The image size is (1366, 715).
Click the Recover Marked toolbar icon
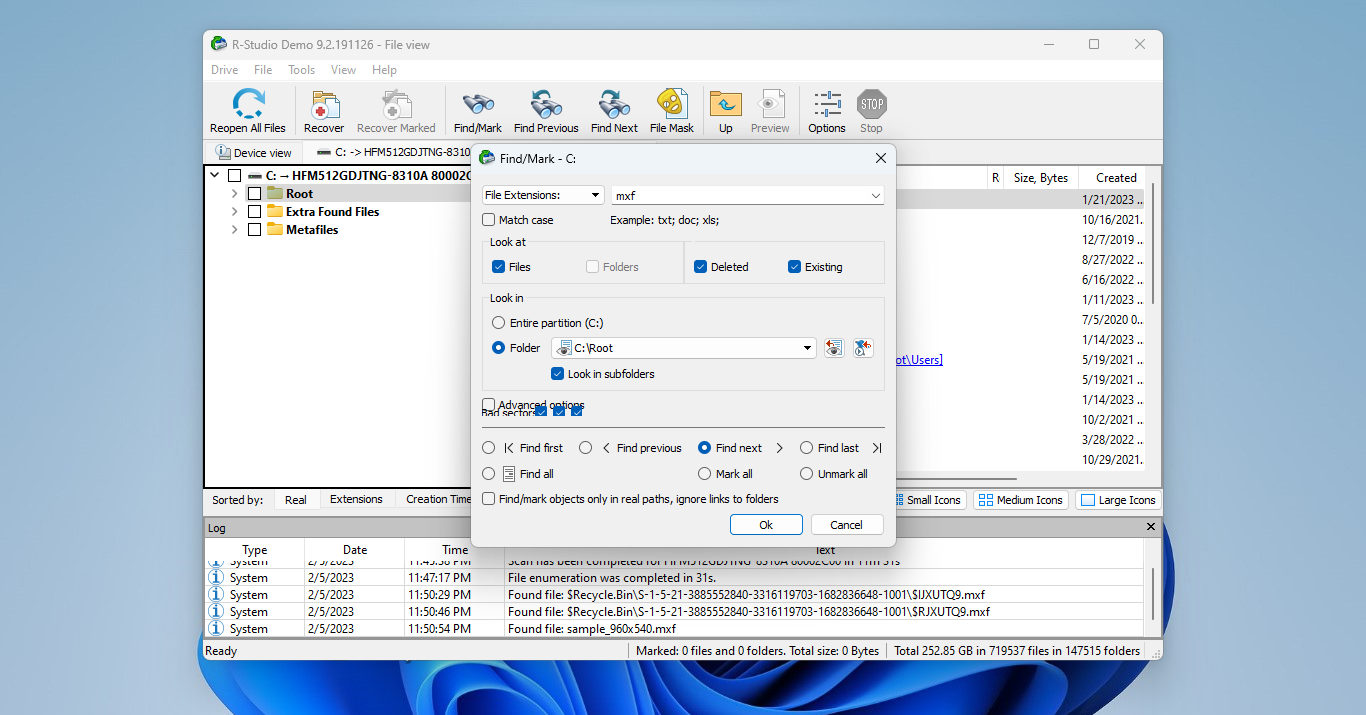pyautogui.click(x=396, y=104)
